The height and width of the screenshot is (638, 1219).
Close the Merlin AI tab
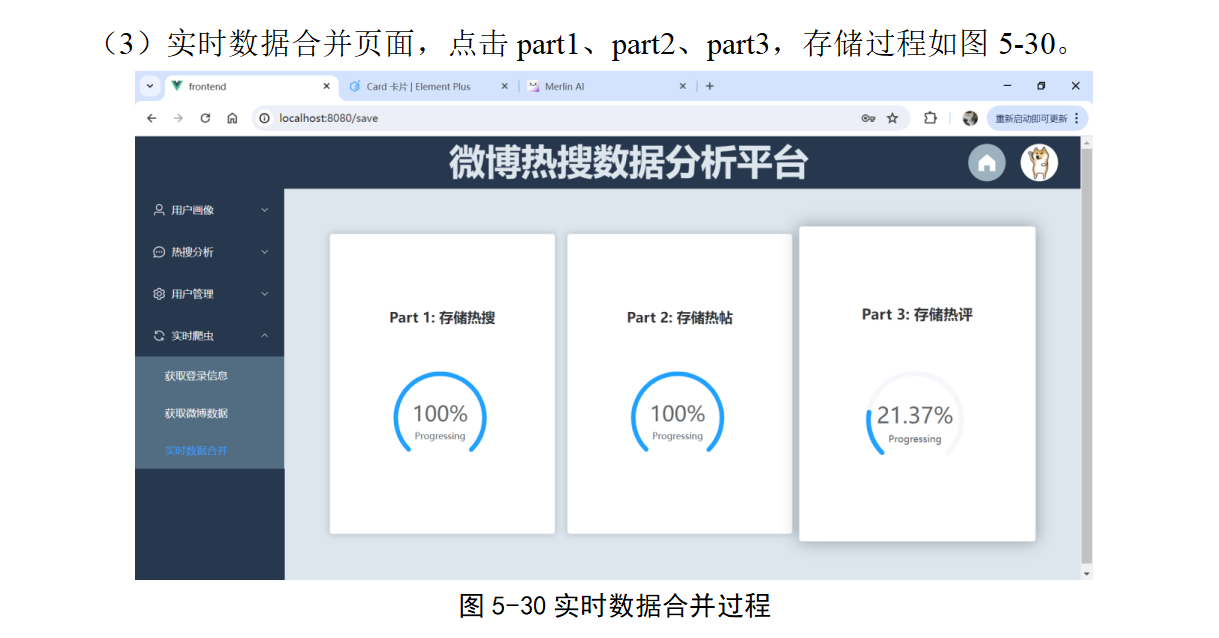pos(683,87)
